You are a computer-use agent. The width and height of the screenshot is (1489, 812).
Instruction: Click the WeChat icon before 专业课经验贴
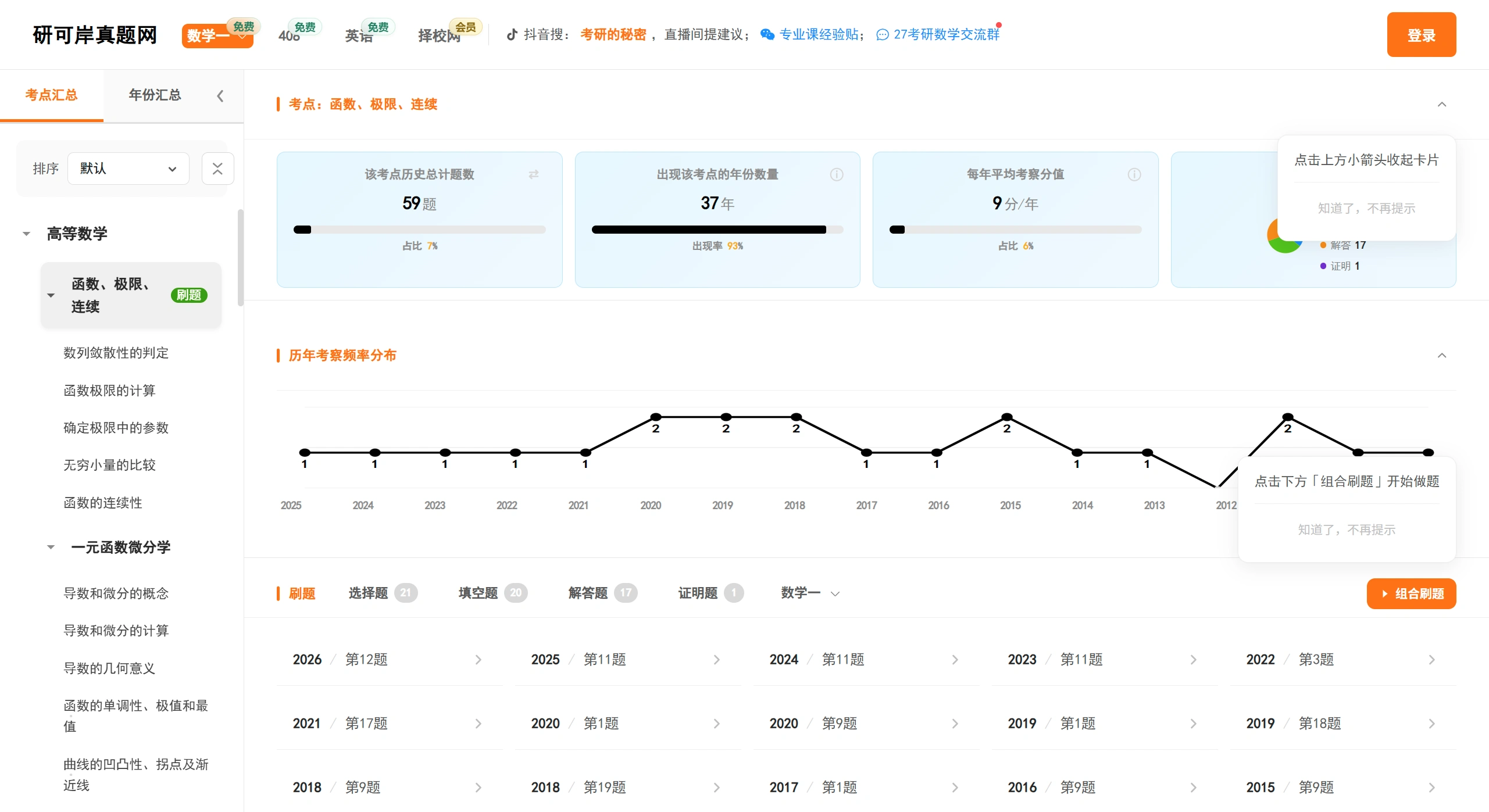(x=766, y=35)
